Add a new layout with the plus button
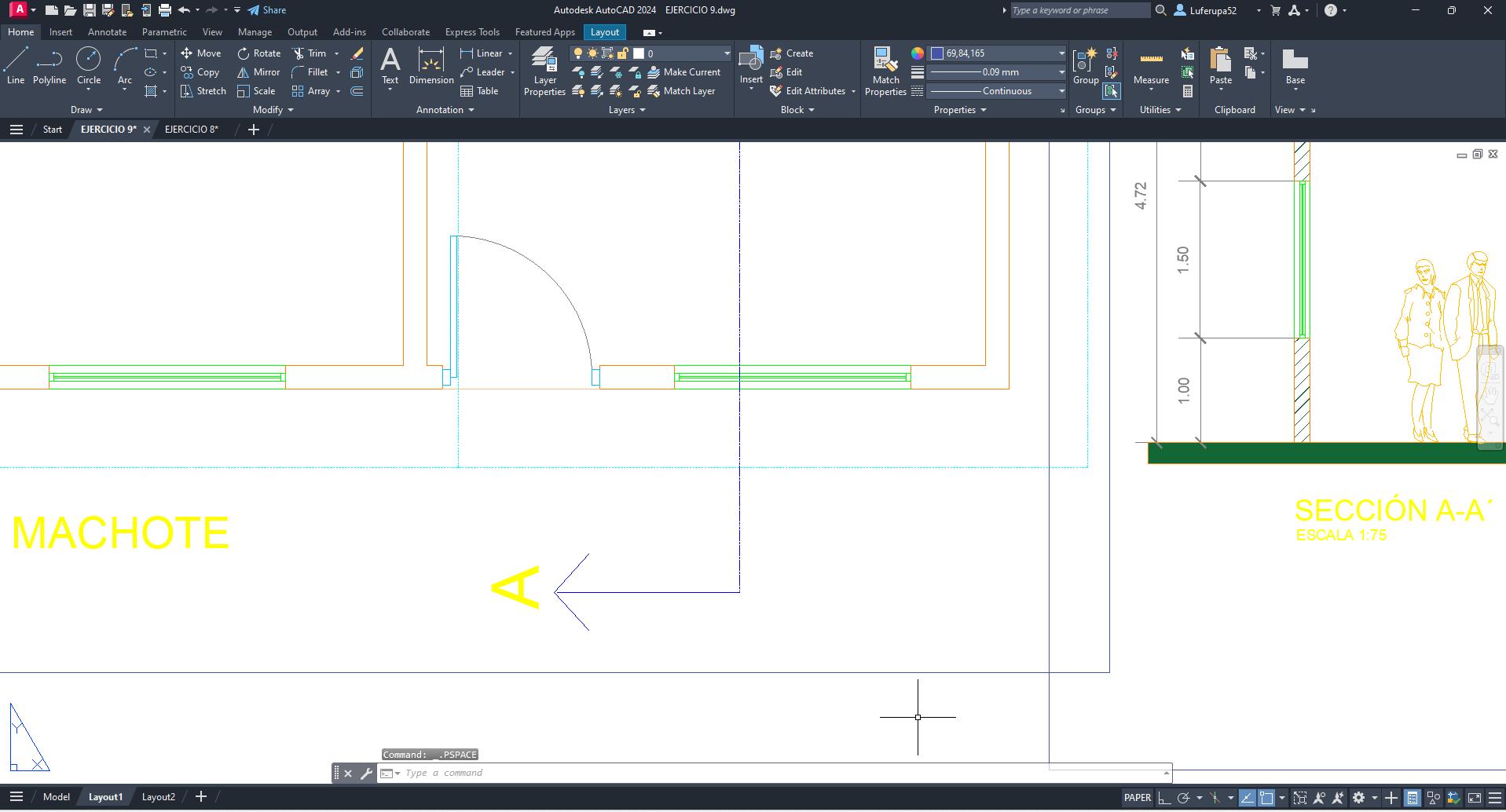 pos(201,797)
